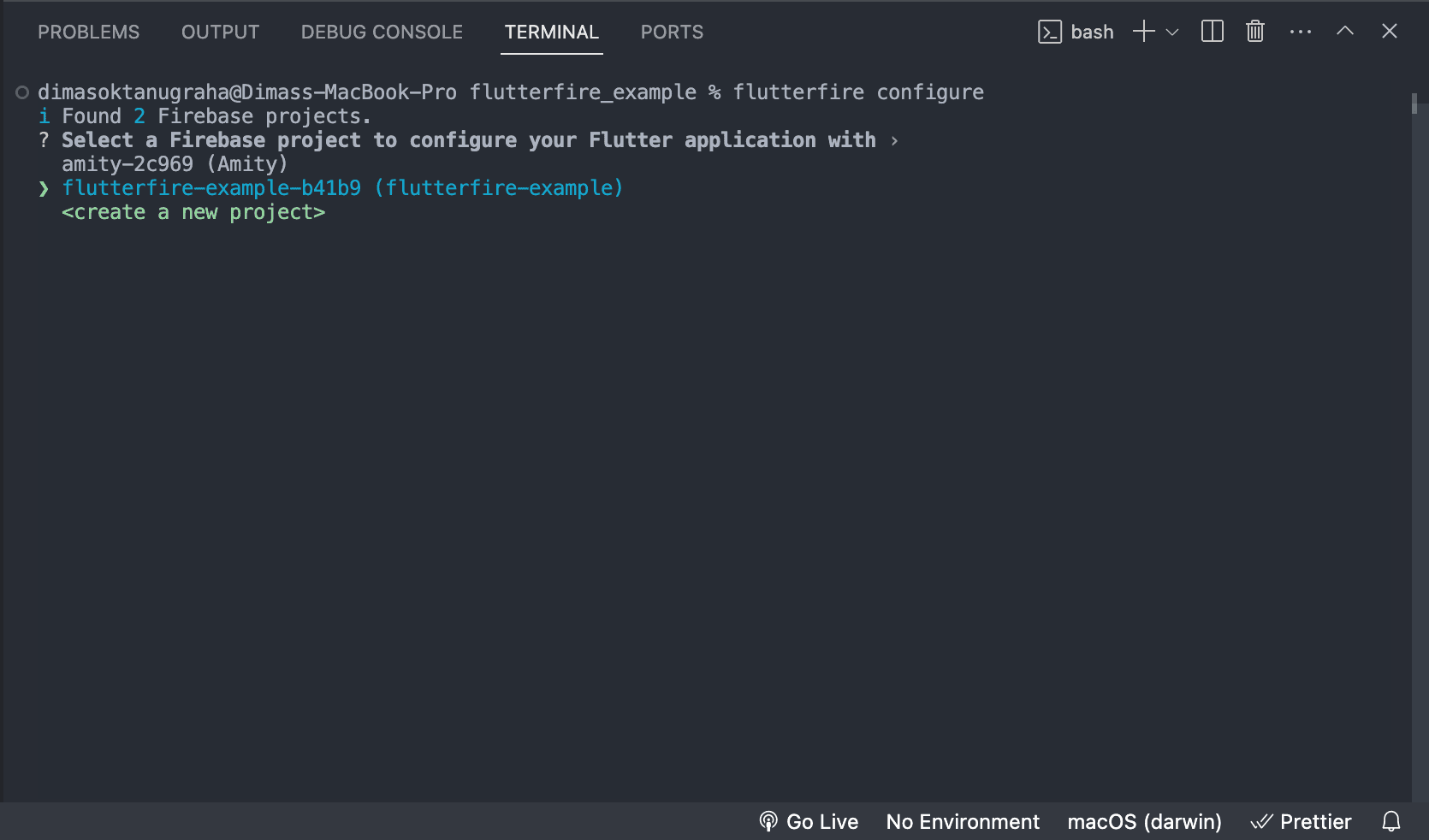This screenshot has width=1429, height=840.
Task: Click the 'flutterfire configure' command text
Action: [x=858, y=92]
